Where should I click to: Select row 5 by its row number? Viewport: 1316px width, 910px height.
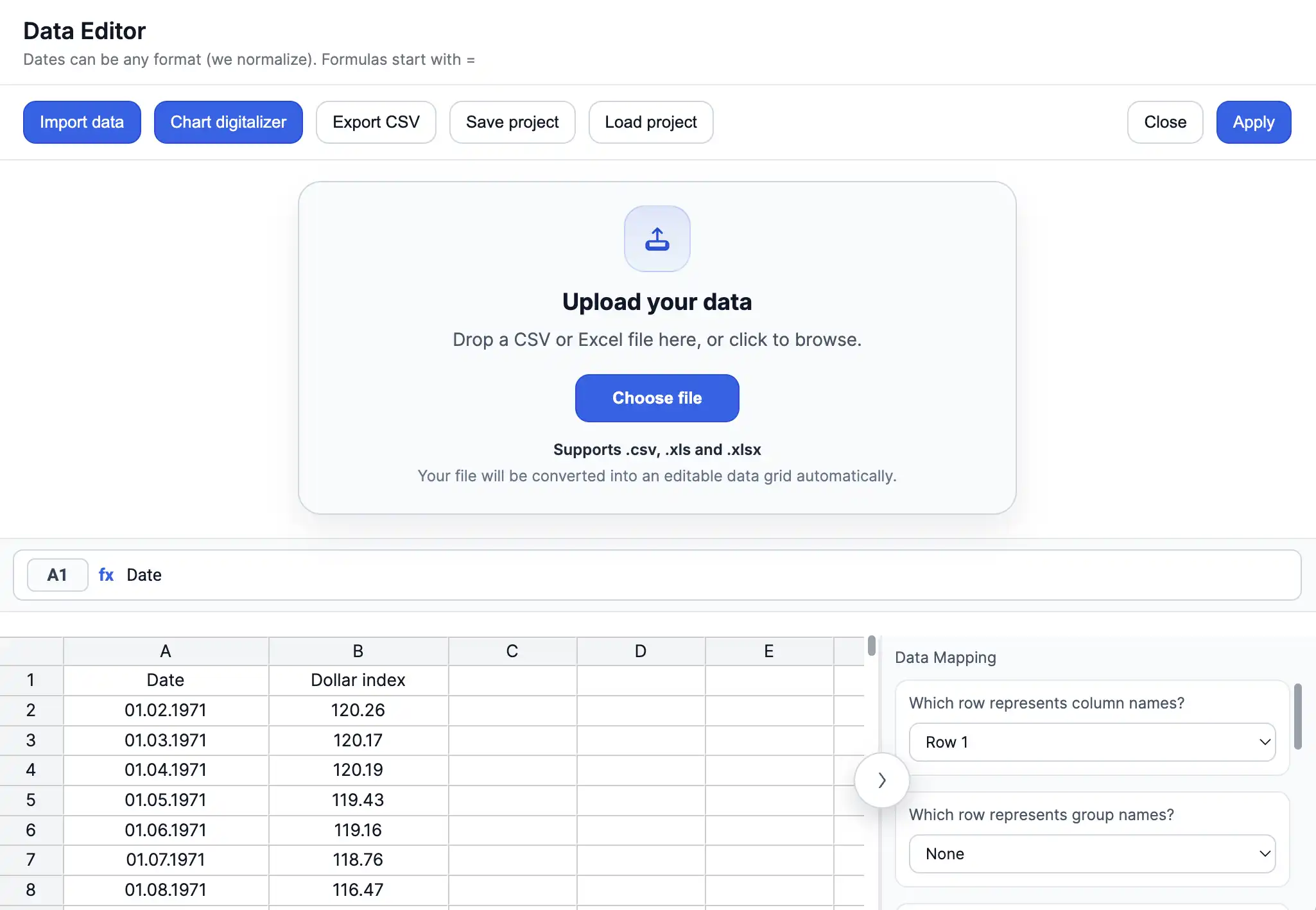click(x=31, y=800)
